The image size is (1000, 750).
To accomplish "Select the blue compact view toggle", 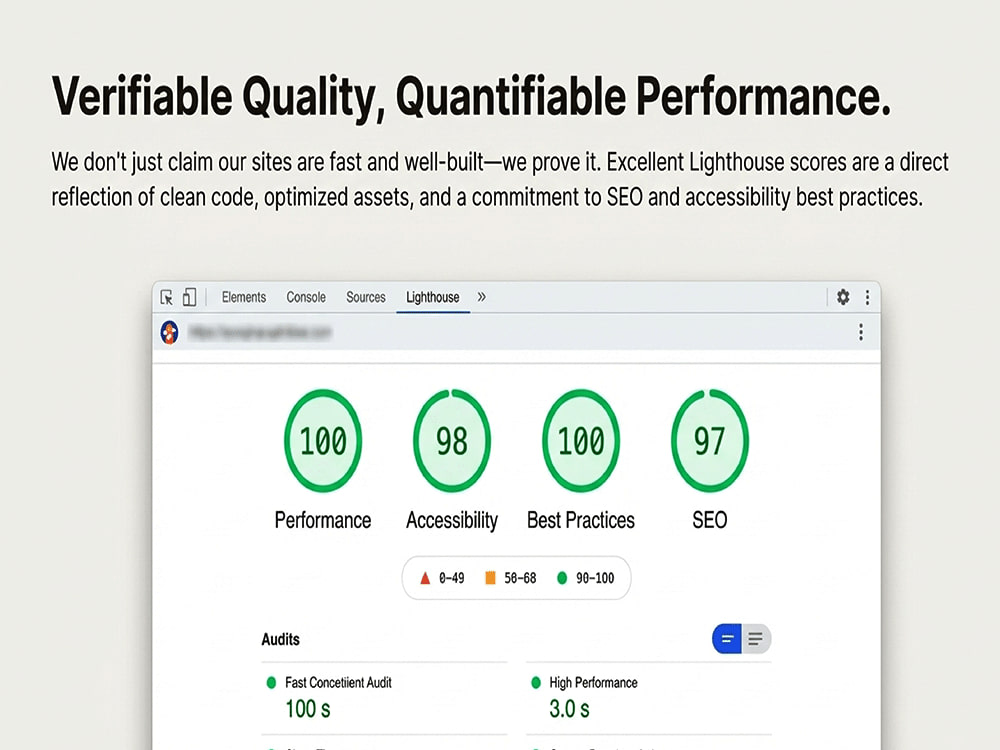I will coord(726,639).
